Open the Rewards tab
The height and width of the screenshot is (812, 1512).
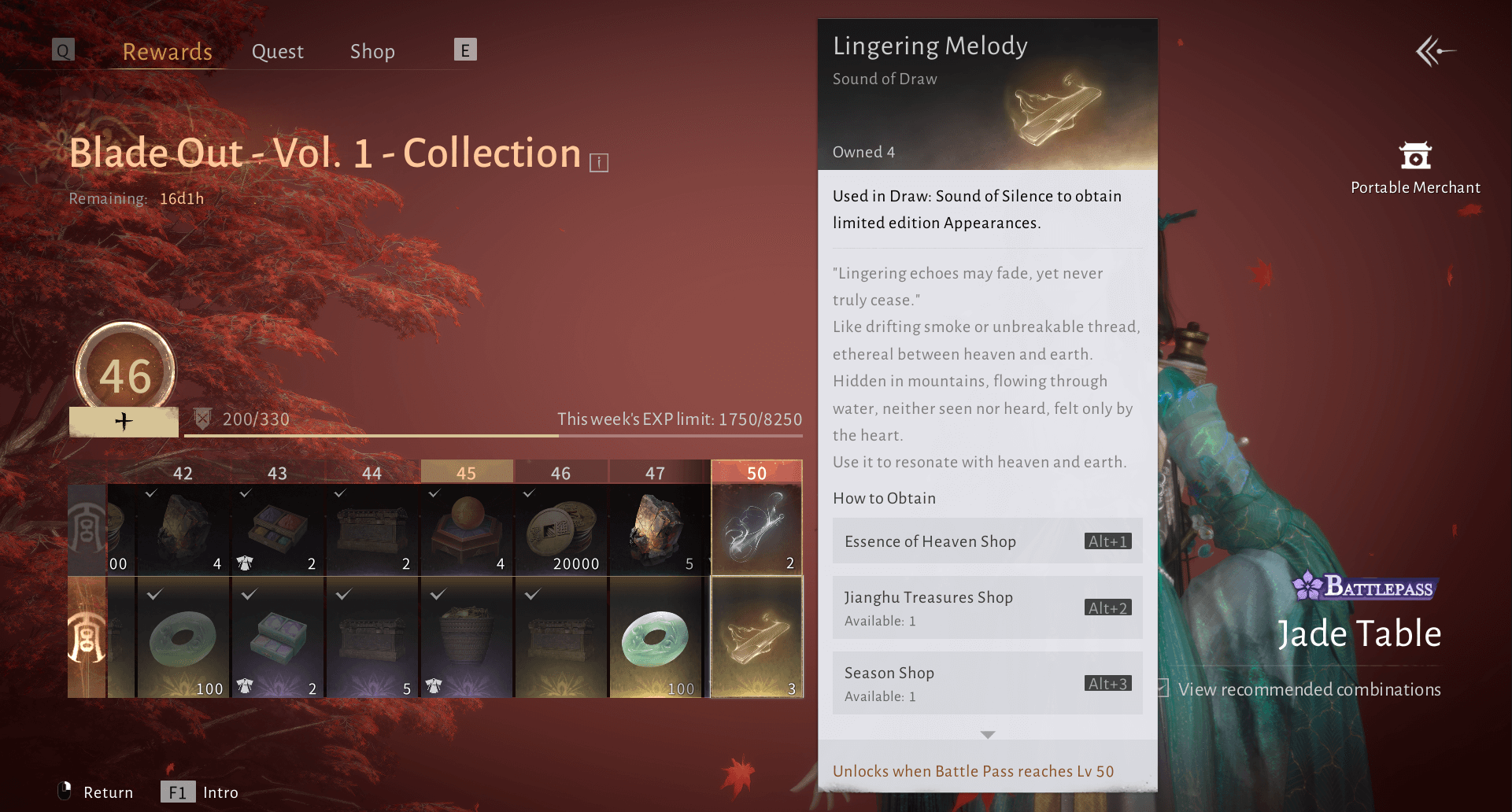167,52
